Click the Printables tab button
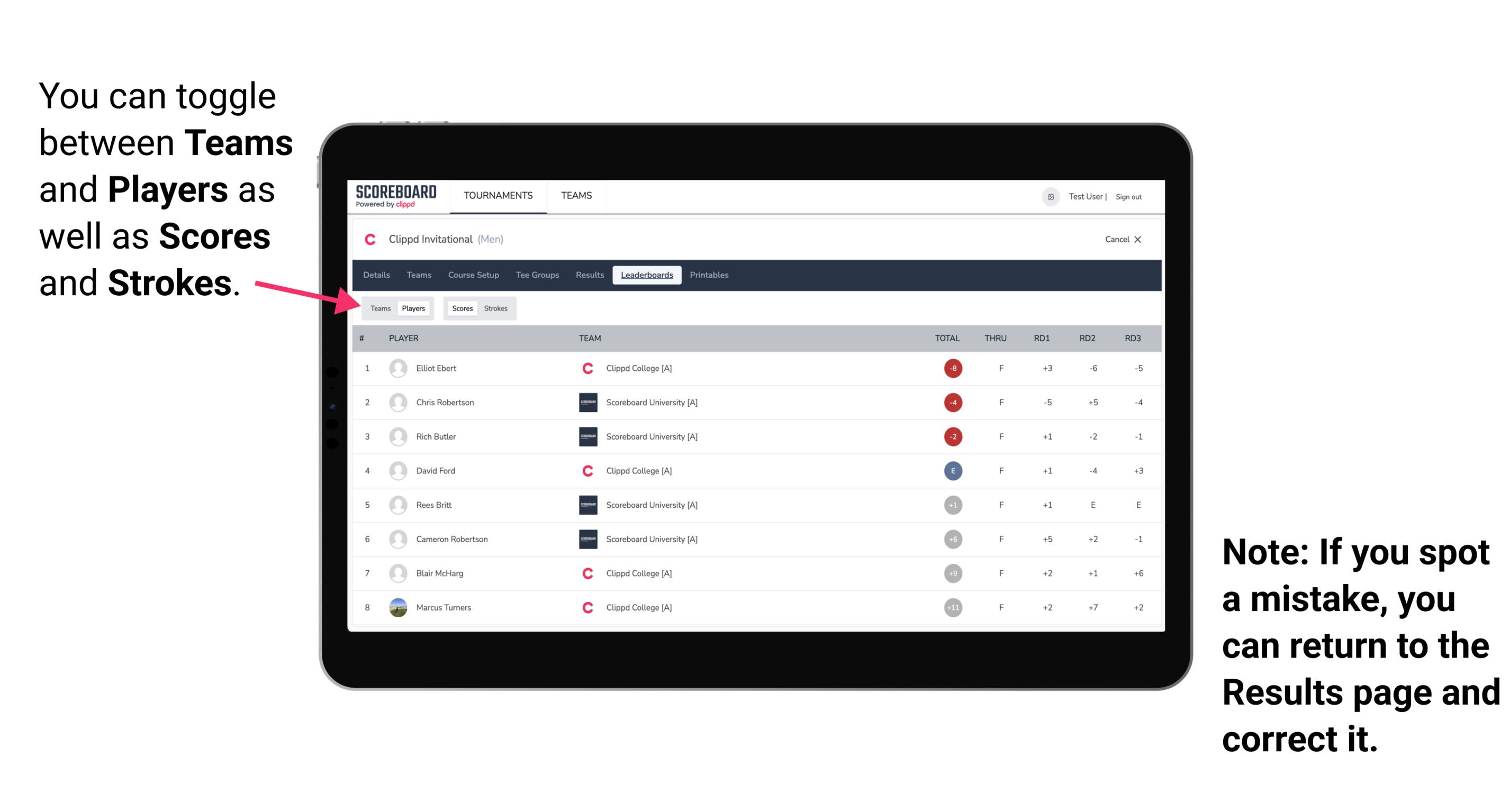Image resolution: width=1510 pixels, height=812 pixels. point(709,275)
